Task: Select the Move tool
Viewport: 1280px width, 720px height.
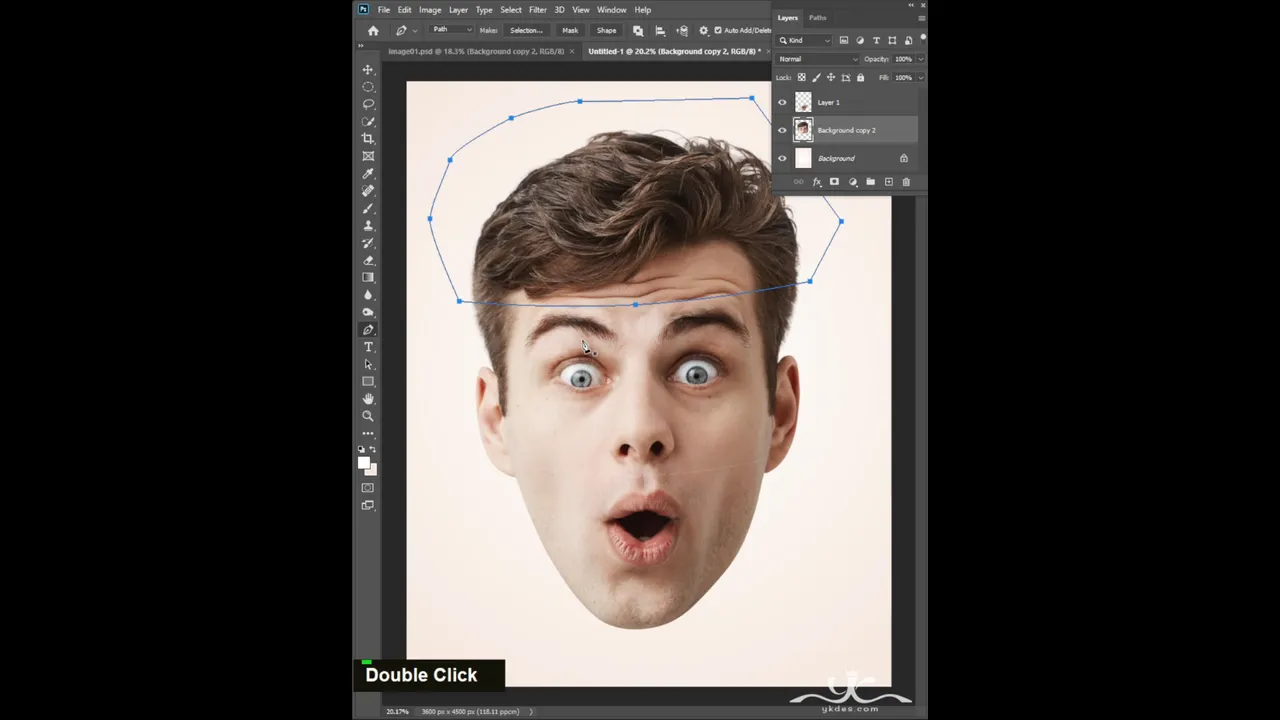Action: point(368,70)
